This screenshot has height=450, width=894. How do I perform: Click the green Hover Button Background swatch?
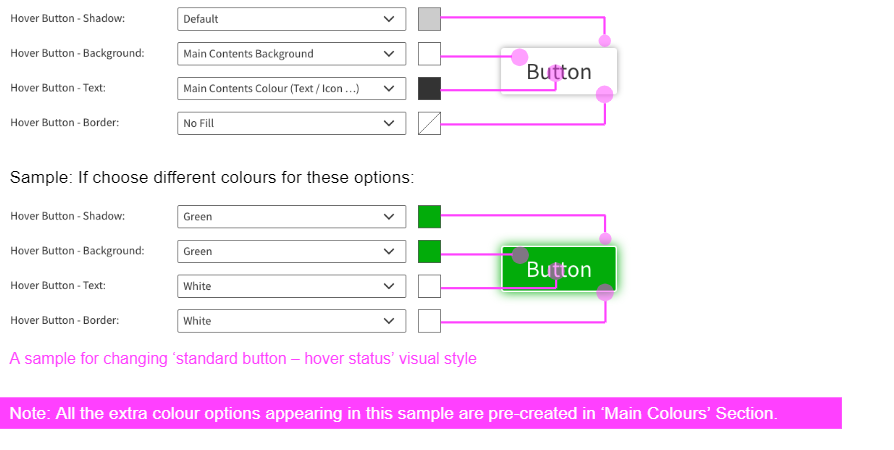tap(429, 251)
